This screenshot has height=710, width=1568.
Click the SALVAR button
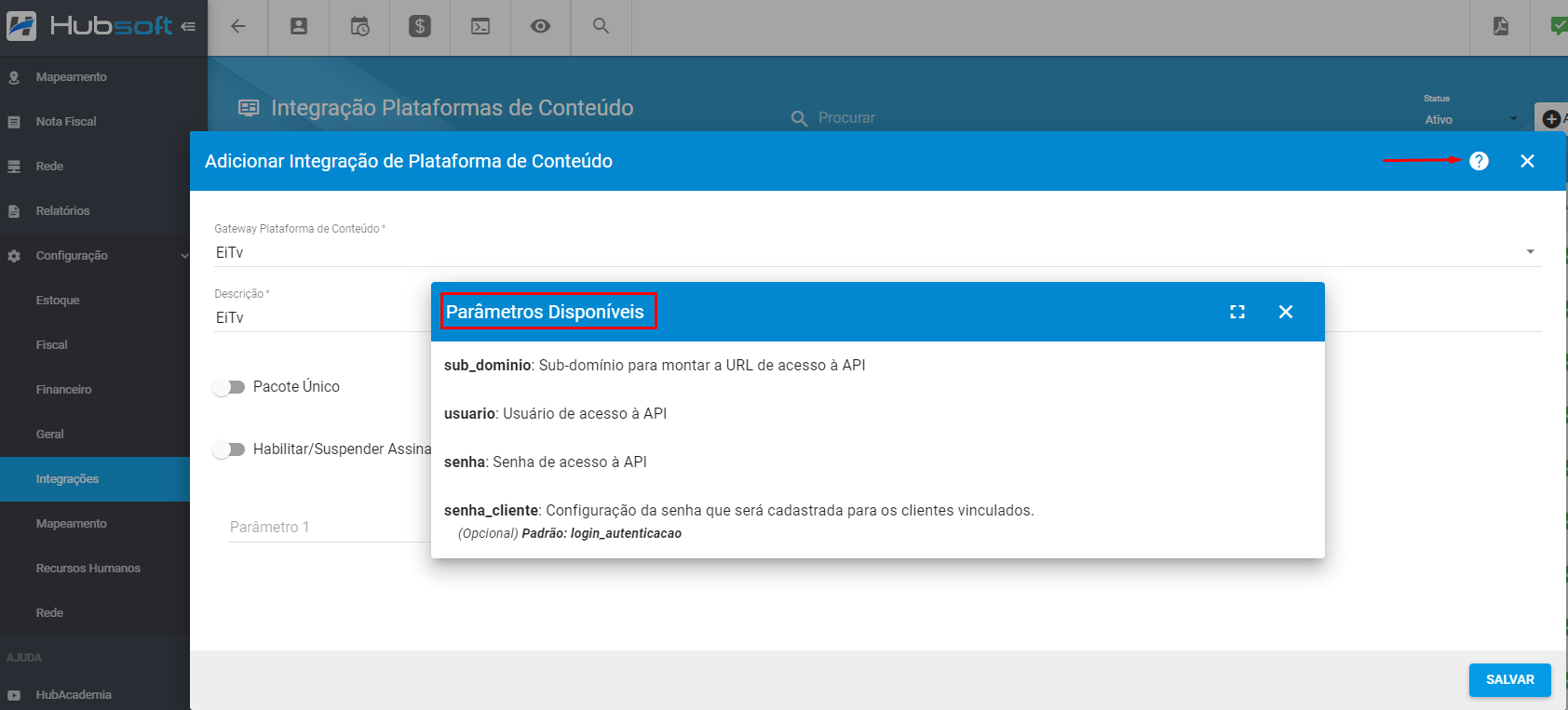1509,680
